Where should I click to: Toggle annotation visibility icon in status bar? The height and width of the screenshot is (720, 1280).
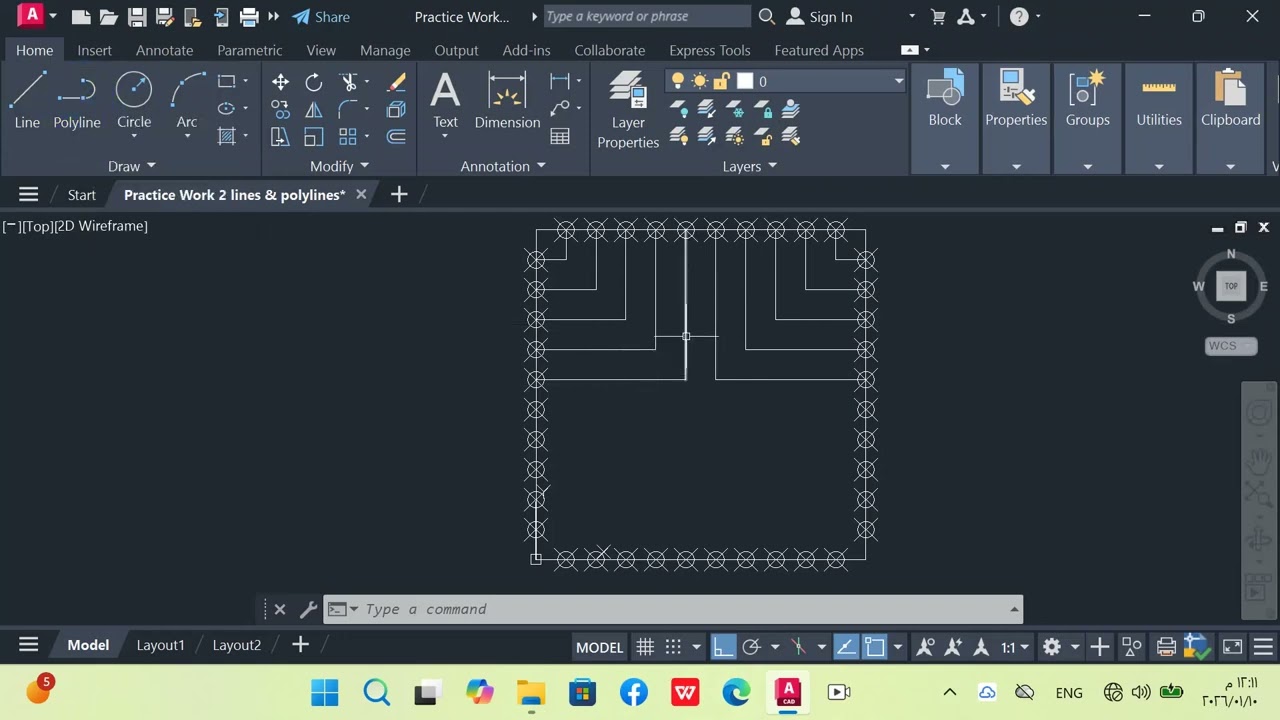(x=925, y=647)
